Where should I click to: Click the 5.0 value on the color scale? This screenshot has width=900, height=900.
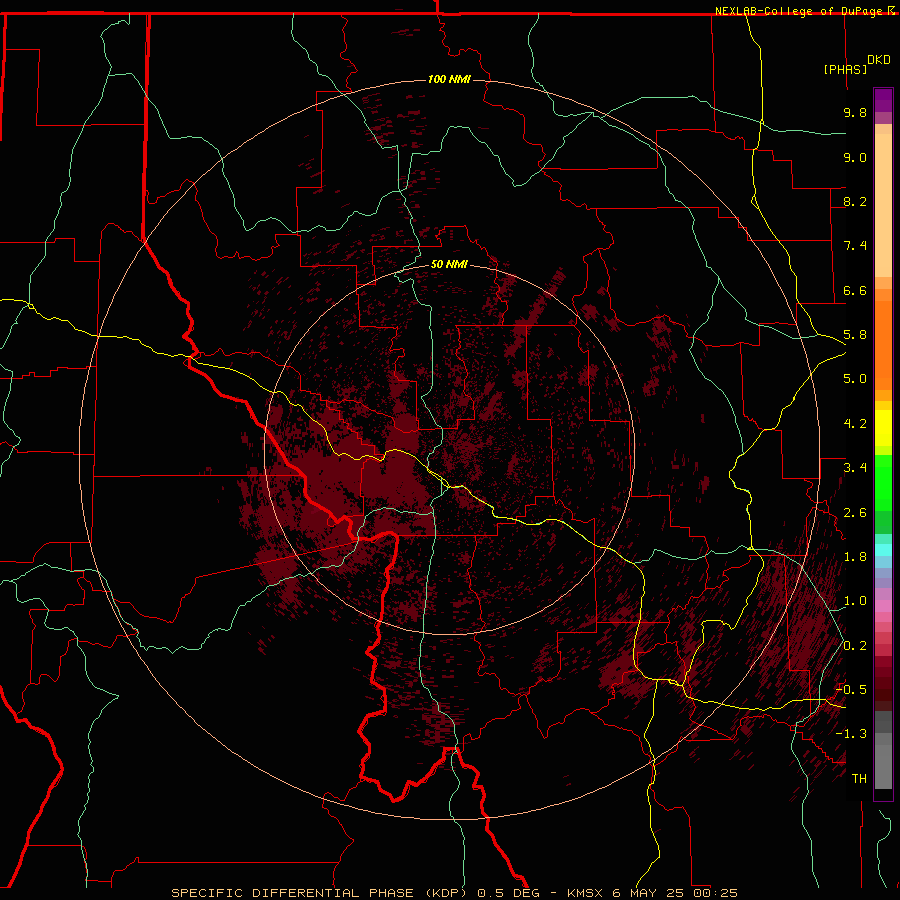coord(855,379)
